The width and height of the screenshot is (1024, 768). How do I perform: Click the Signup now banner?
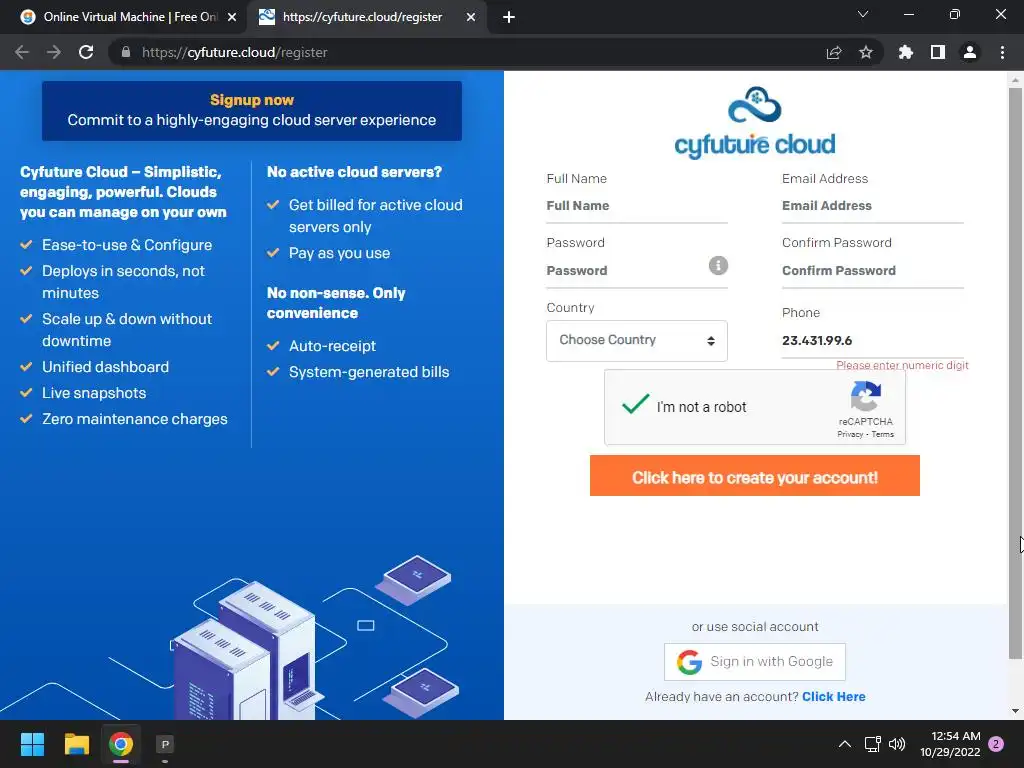coord(251,110)
